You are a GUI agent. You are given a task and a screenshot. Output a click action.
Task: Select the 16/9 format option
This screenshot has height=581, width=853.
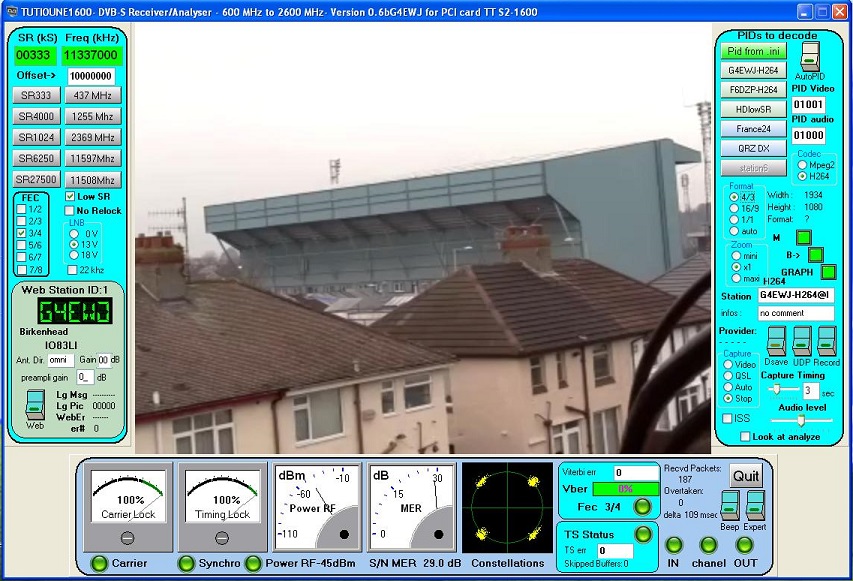tap(734, 208)
